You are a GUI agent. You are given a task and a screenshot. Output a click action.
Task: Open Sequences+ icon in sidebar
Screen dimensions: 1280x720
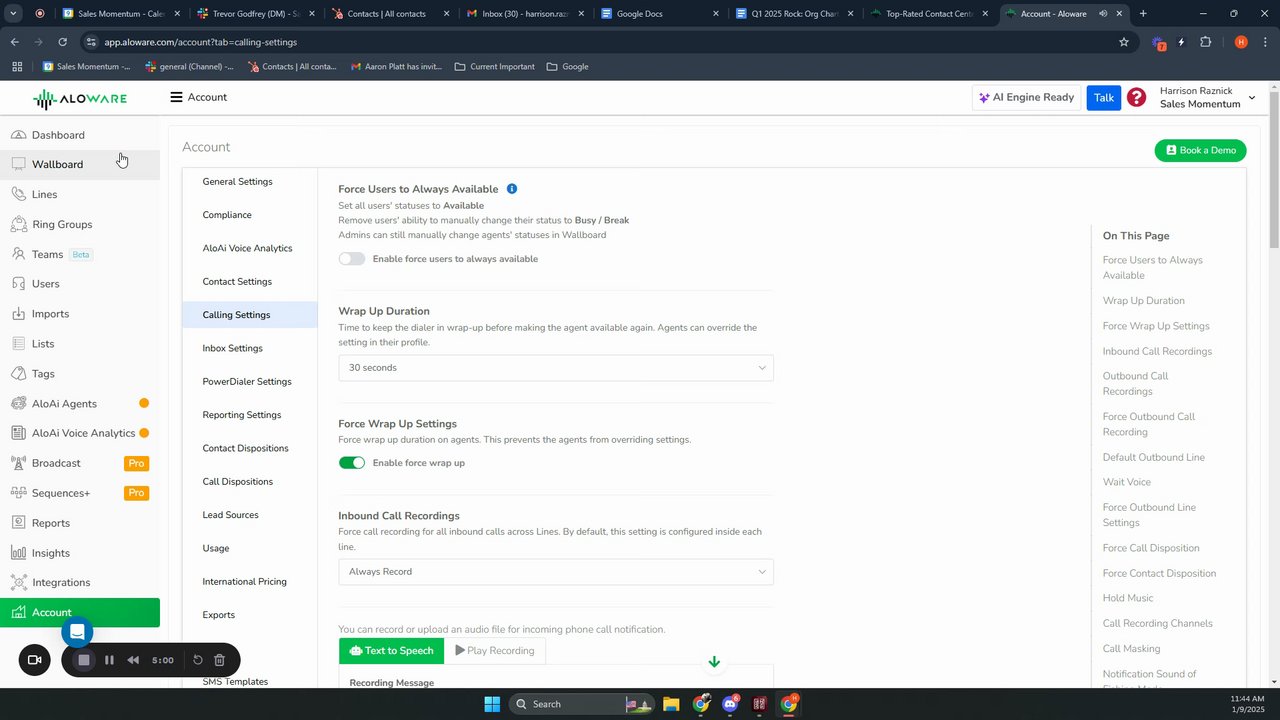coord(18,493)
